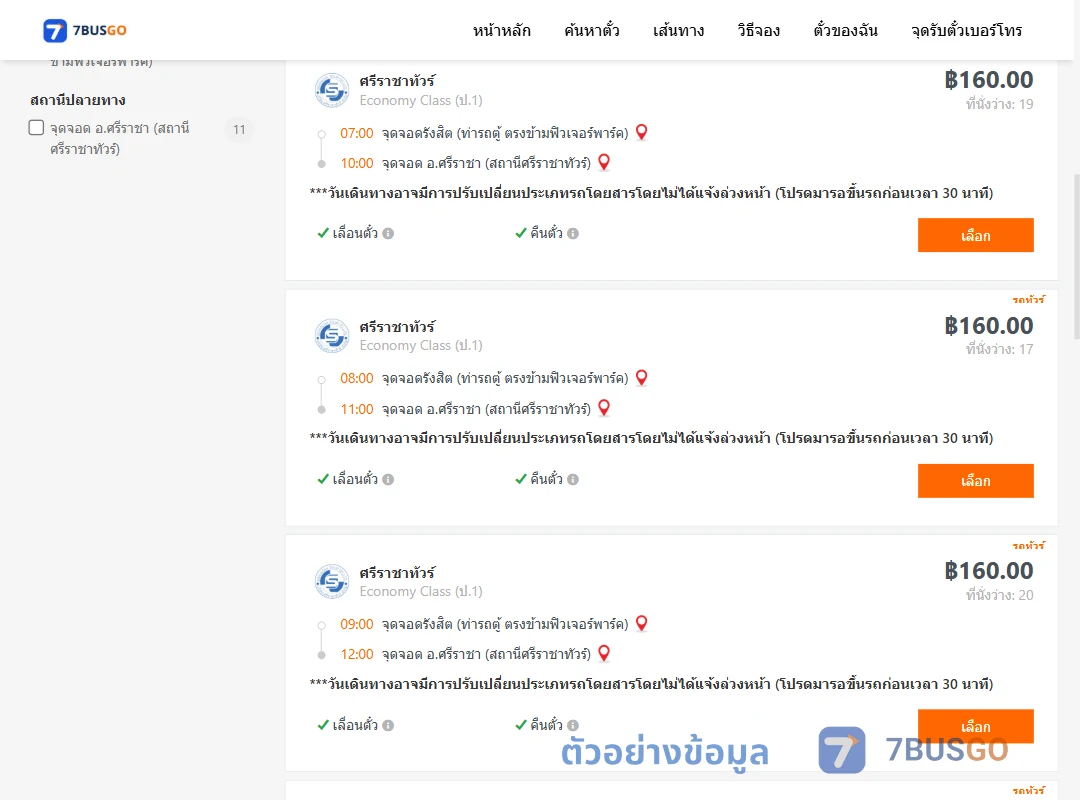Click เลือก button for 08:00 trip
The width and height of the screenshot is (1080, 800).
pyautogui.click(x=975, y=480)
